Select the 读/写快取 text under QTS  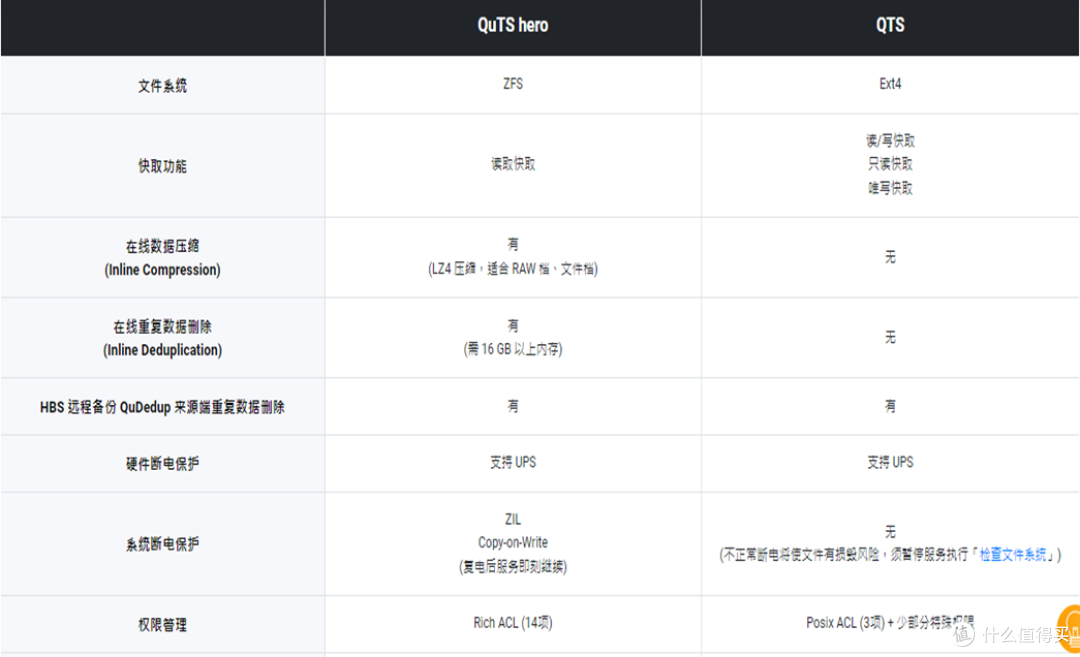890,140
